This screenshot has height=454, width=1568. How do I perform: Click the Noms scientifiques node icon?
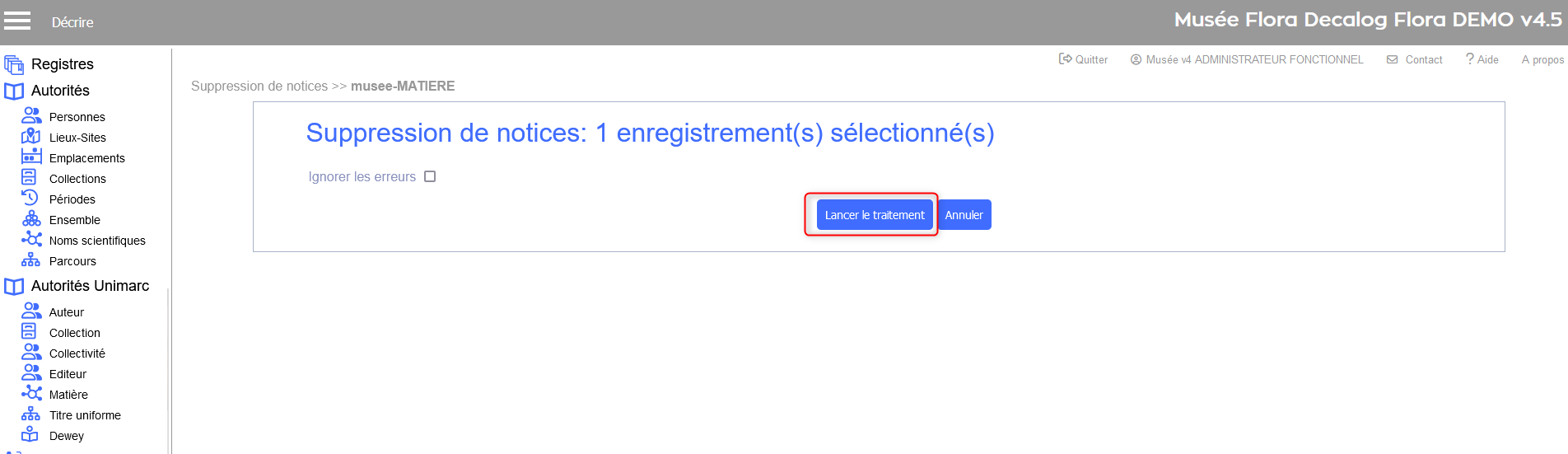click(31, 240)
